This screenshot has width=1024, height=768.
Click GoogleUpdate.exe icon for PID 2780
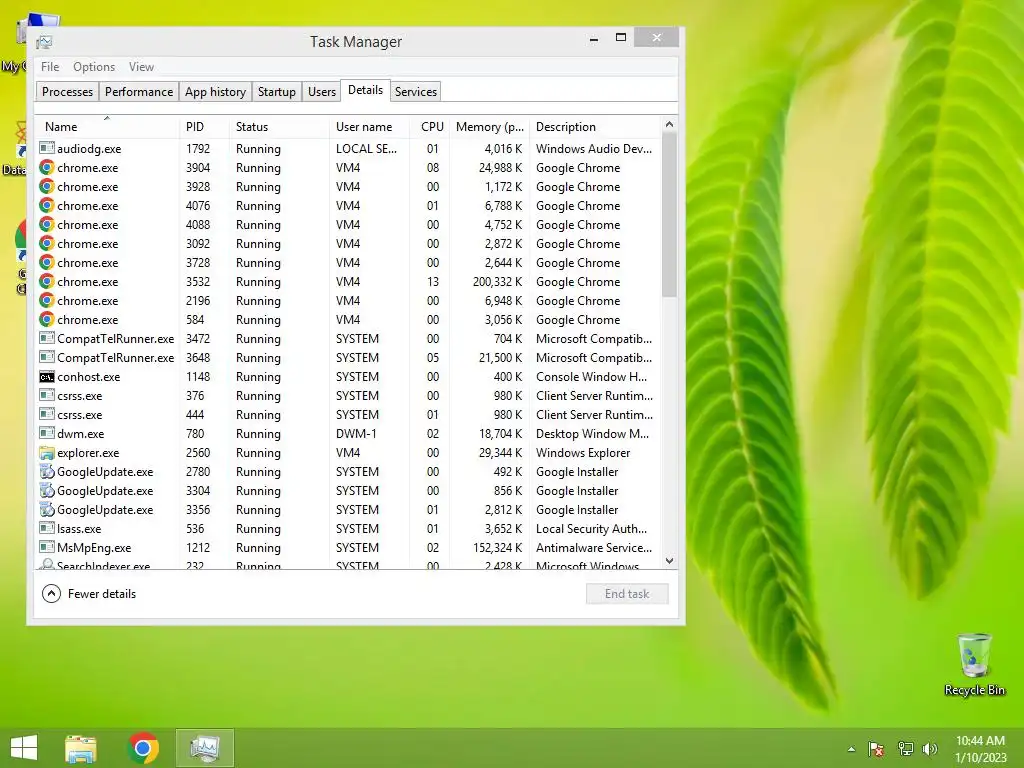point(46,472)
